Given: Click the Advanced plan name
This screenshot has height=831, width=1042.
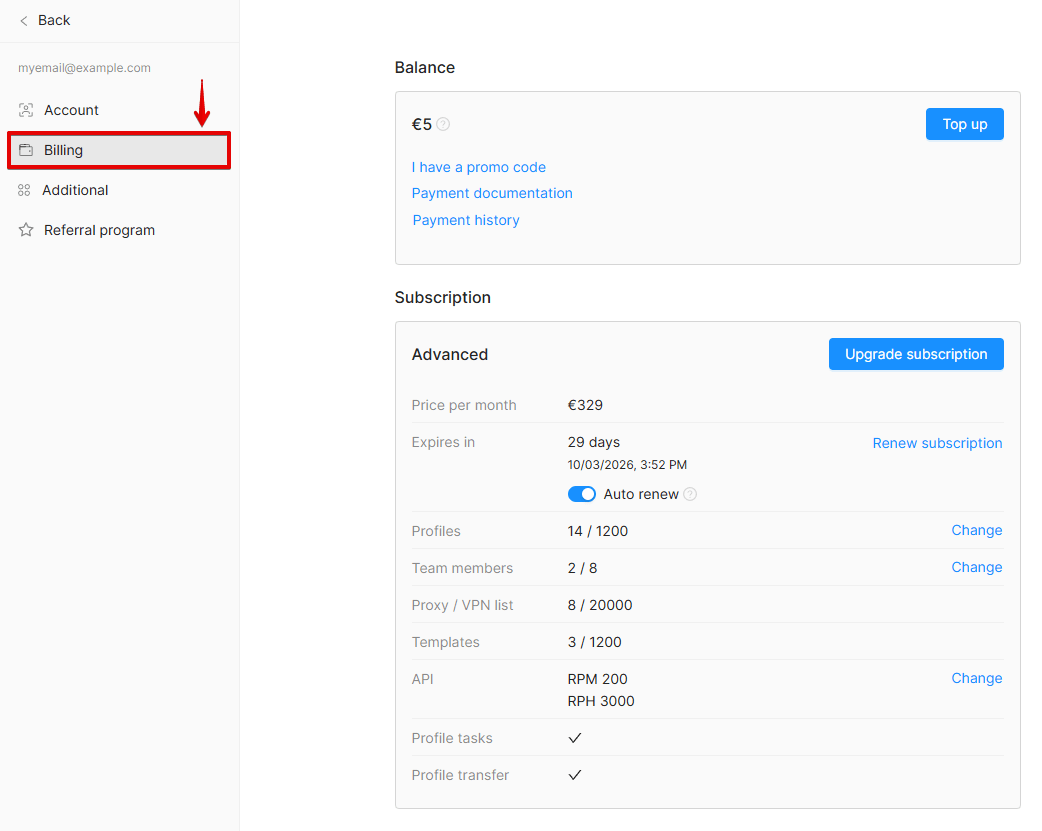Looking at the screenshot, I should click(x=450, y=354).
